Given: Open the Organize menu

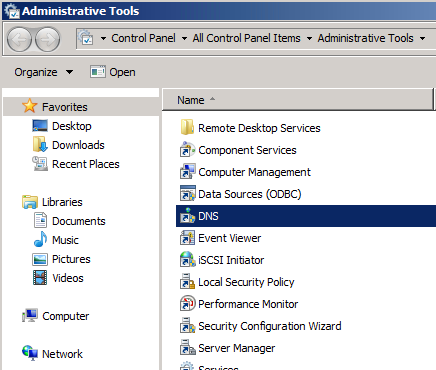Looking at the screenshot, I should pos(43,72).
